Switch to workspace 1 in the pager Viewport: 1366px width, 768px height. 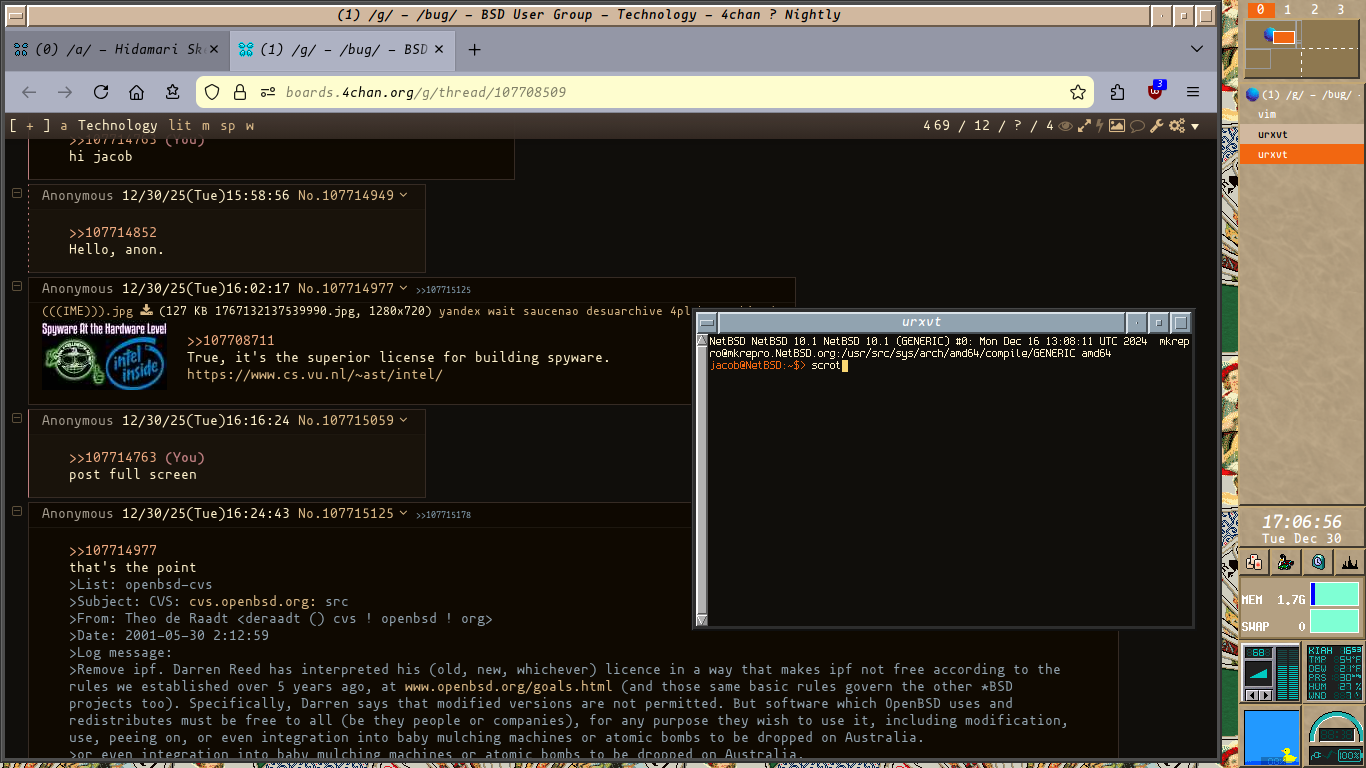click(x=1287, y=10)
